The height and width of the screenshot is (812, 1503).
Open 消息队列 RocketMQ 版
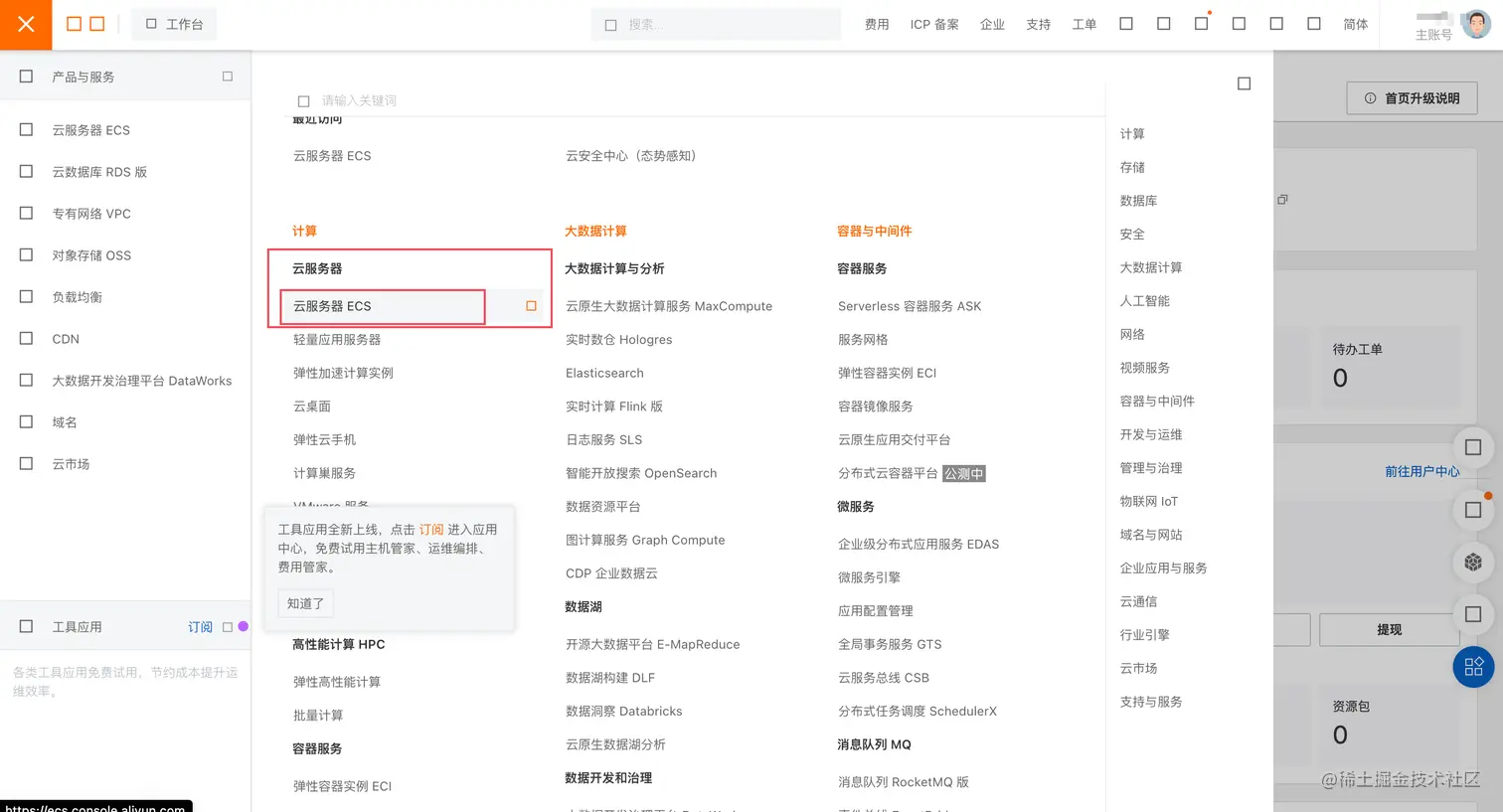[904, 782]
